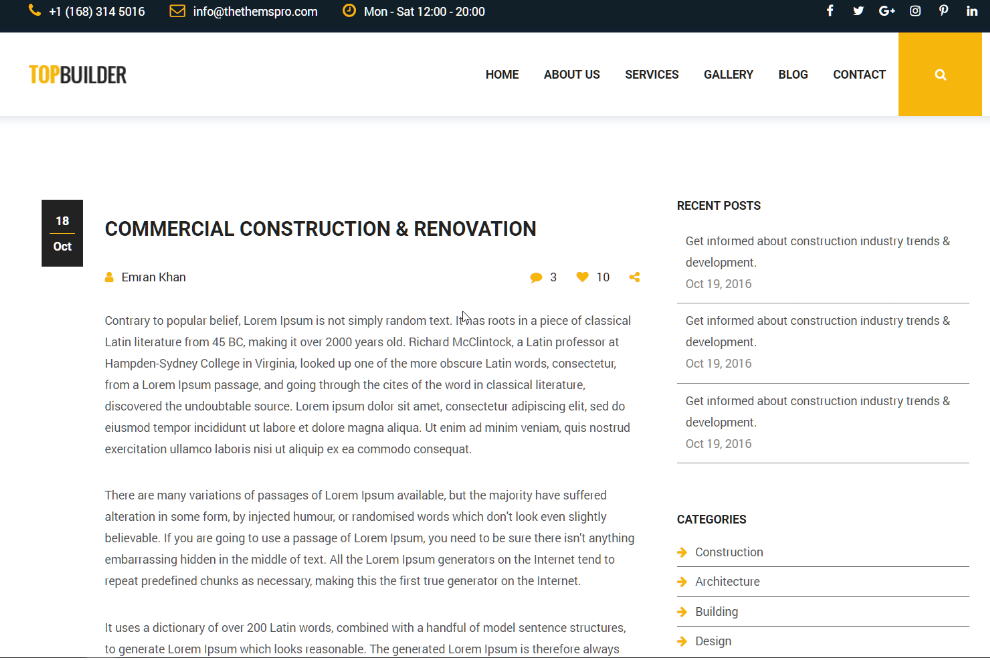Image resolution: width=990 pixels, height=660 pixels.
Task: Open the Gallery menu item
Action: pyautogui.click(x=728, y=75)
